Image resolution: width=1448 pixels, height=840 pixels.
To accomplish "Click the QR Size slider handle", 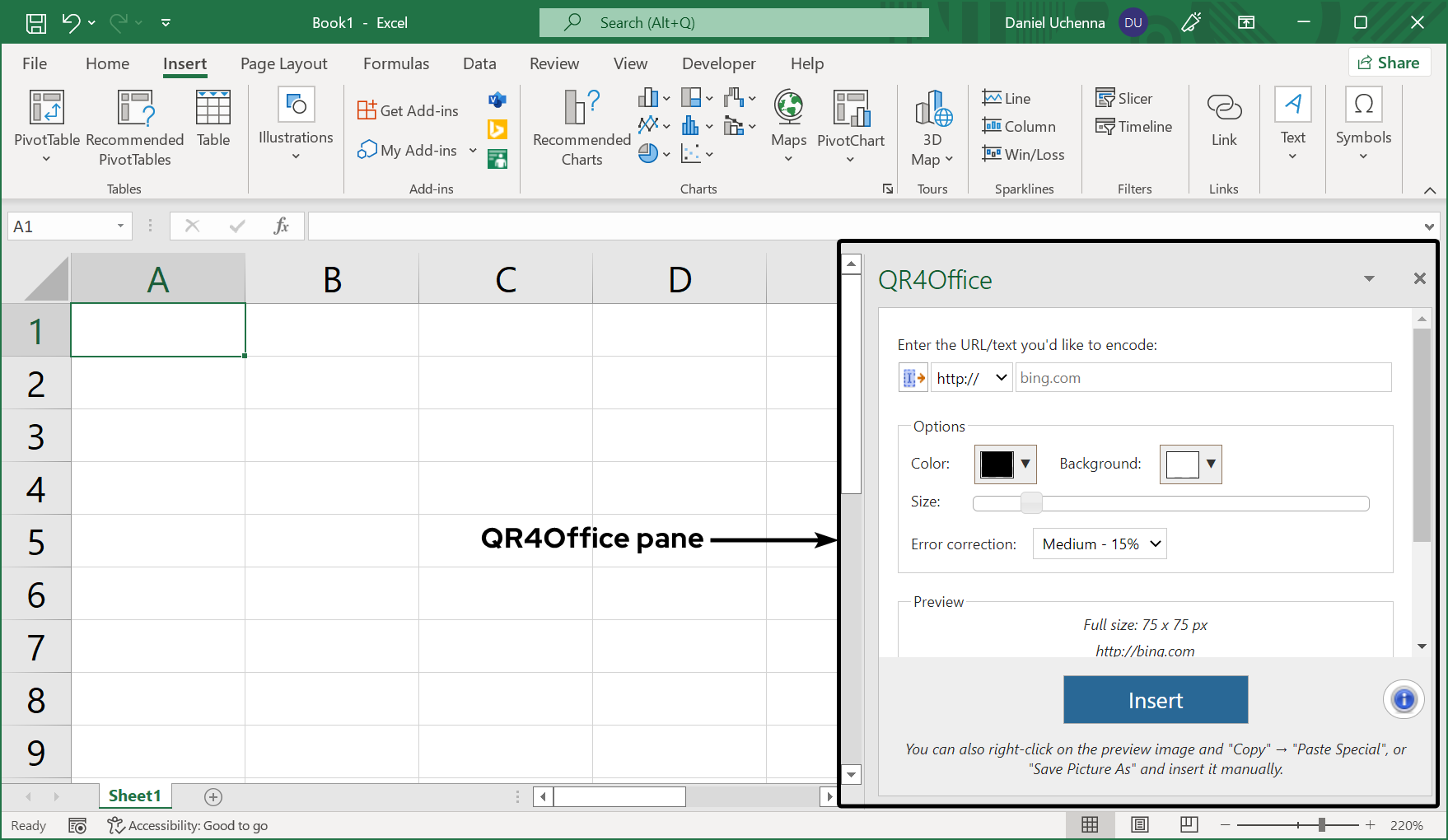I will [1031, 503].
